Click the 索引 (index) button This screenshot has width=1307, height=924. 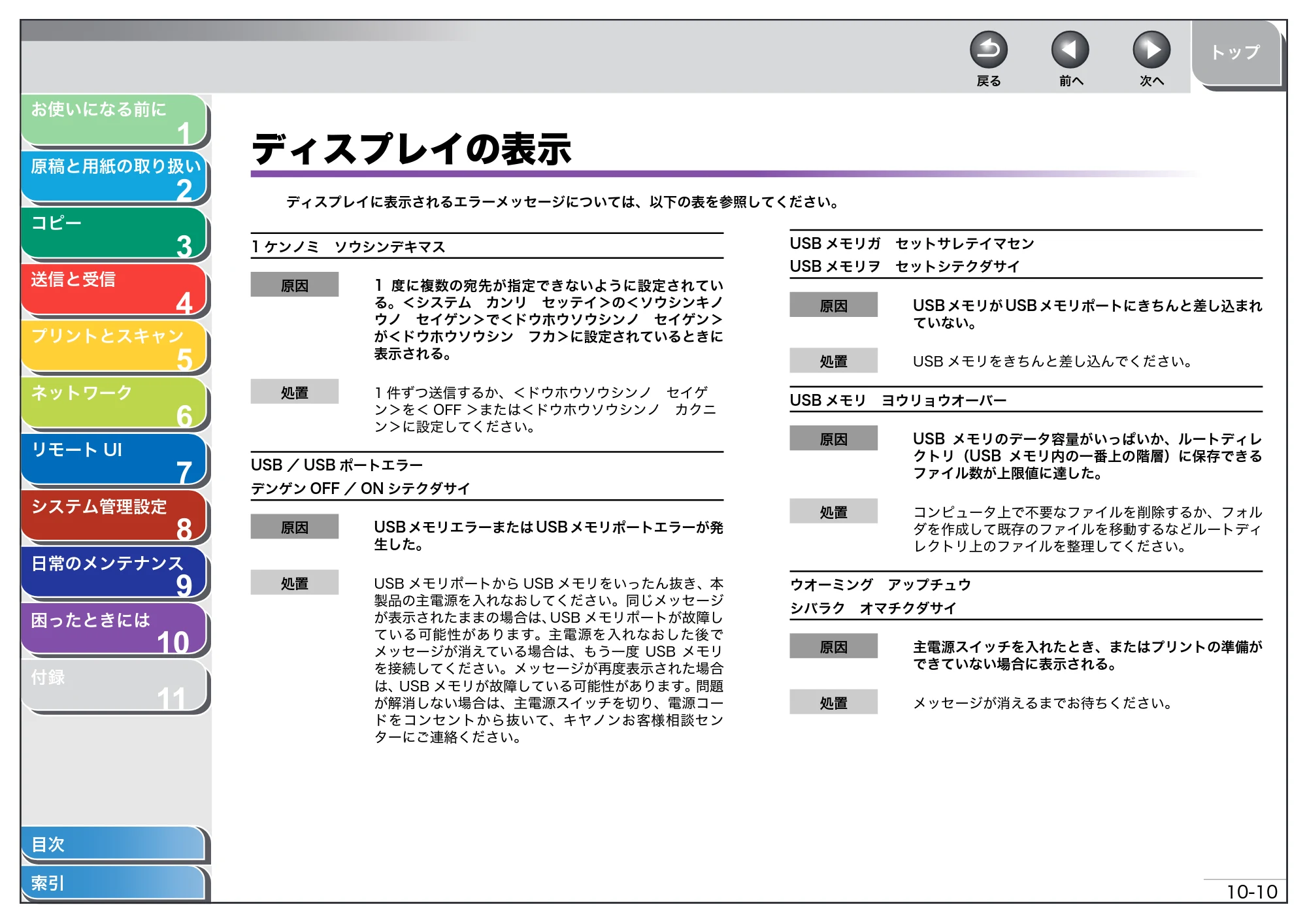pos(113,883)
